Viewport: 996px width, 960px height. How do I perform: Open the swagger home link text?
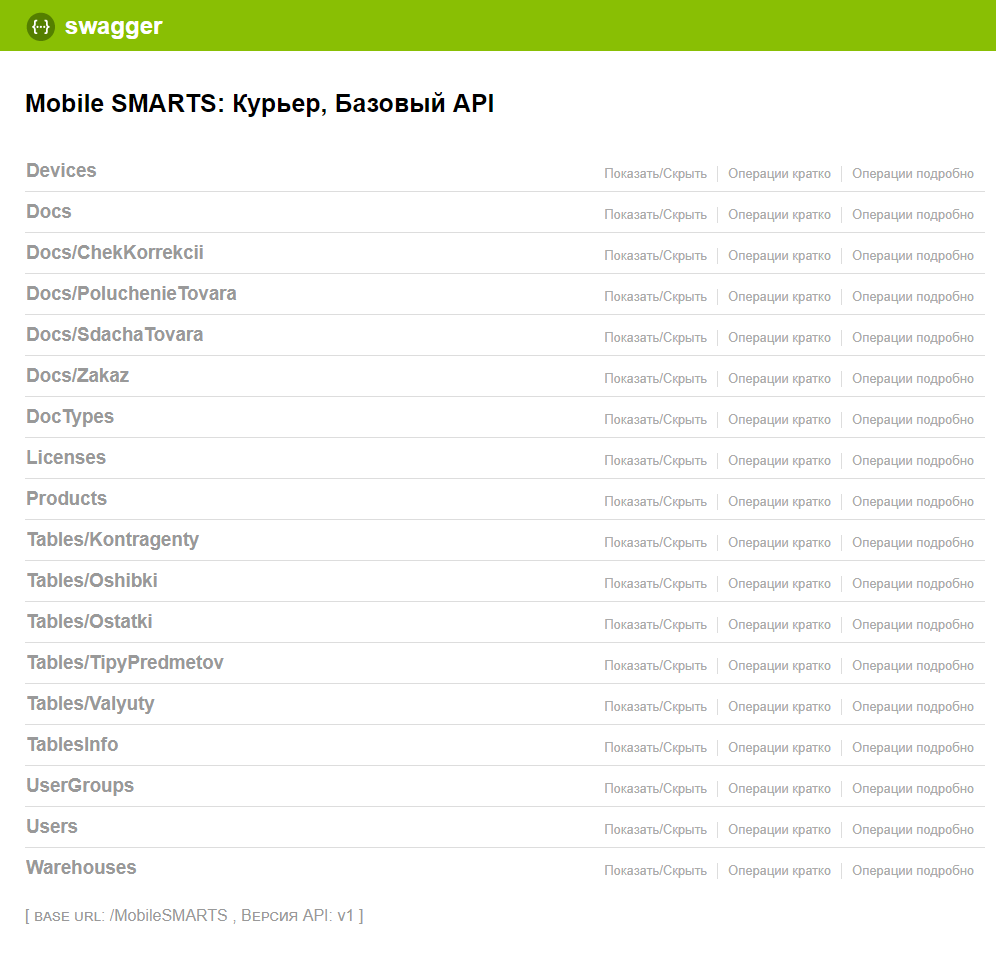[114, 26]
